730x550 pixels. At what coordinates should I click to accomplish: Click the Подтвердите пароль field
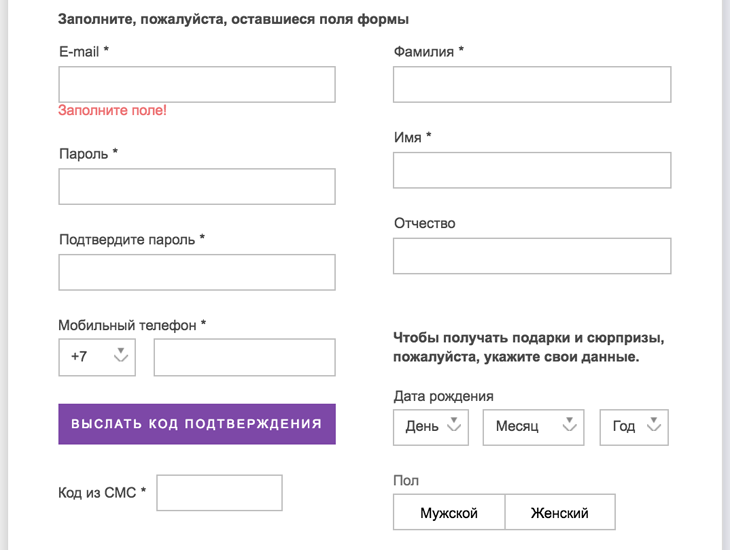click(197, 272)
